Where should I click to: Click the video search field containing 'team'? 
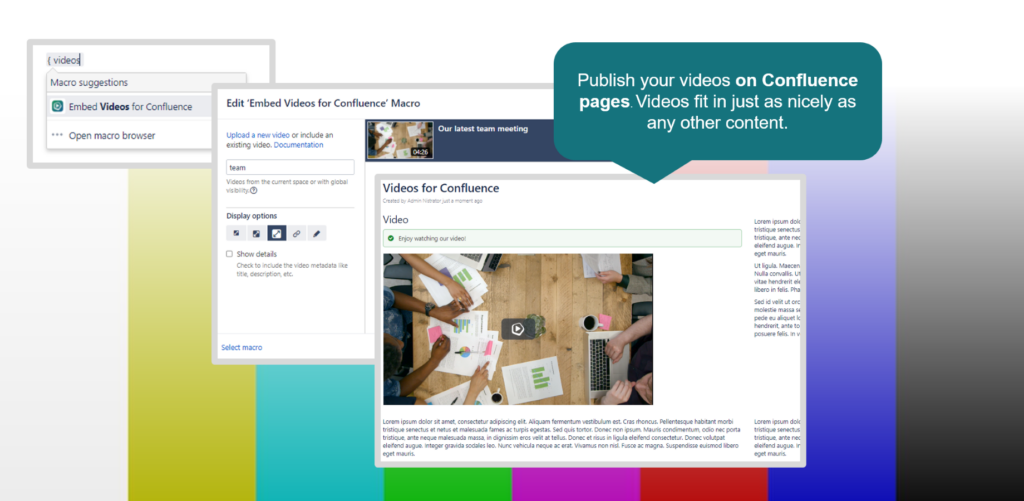(290, 167)
